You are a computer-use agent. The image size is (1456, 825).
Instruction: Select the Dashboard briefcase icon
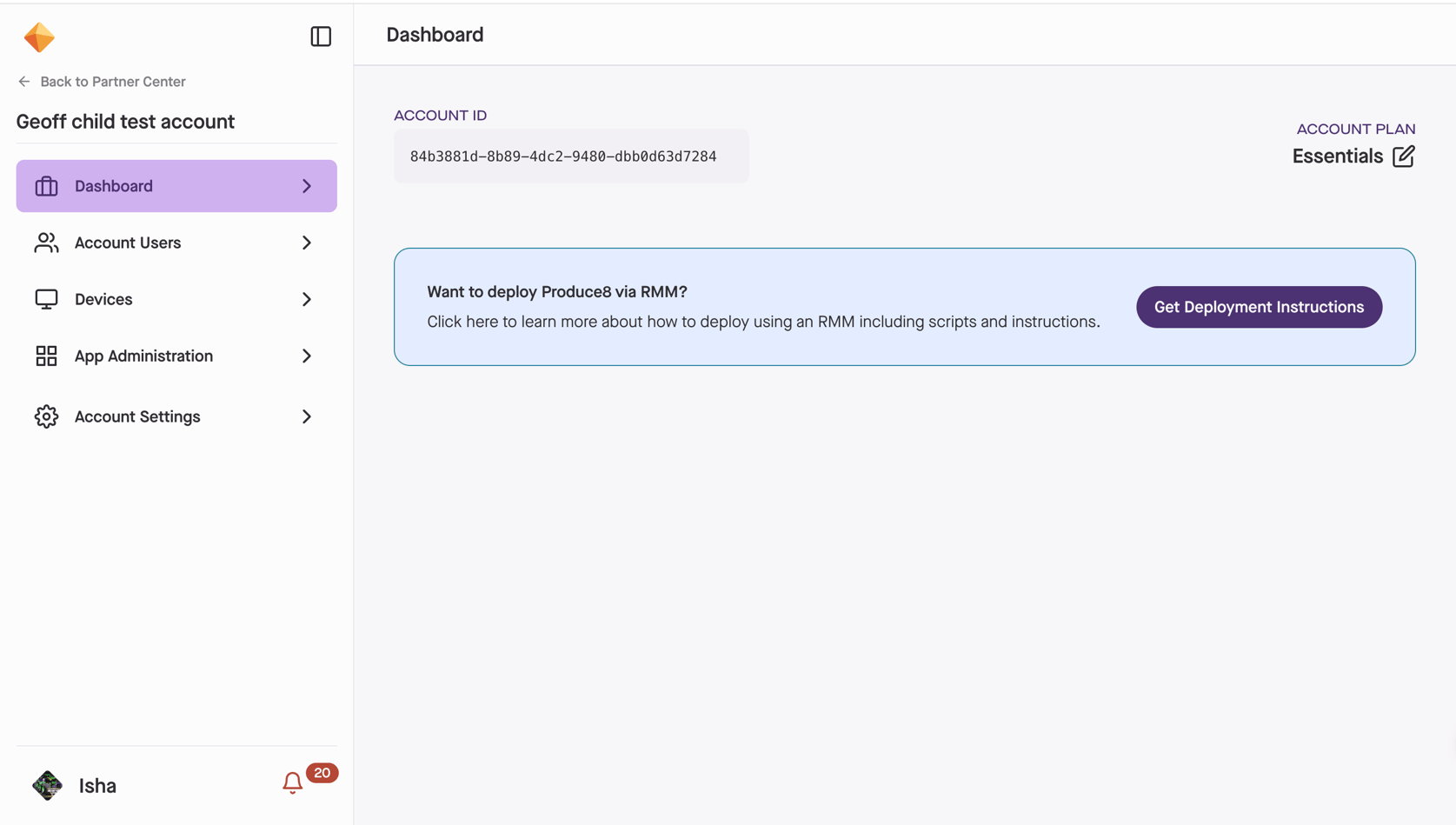[x=45, y=185]
